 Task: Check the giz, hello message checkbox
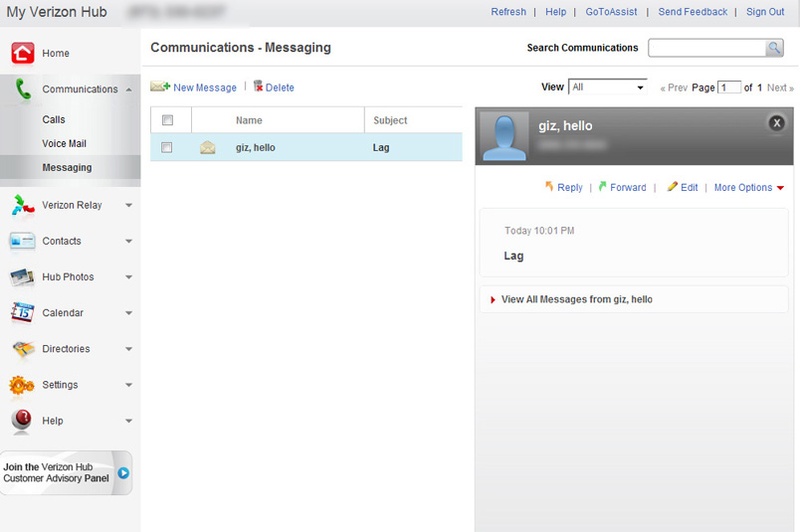tap(166, 147)
